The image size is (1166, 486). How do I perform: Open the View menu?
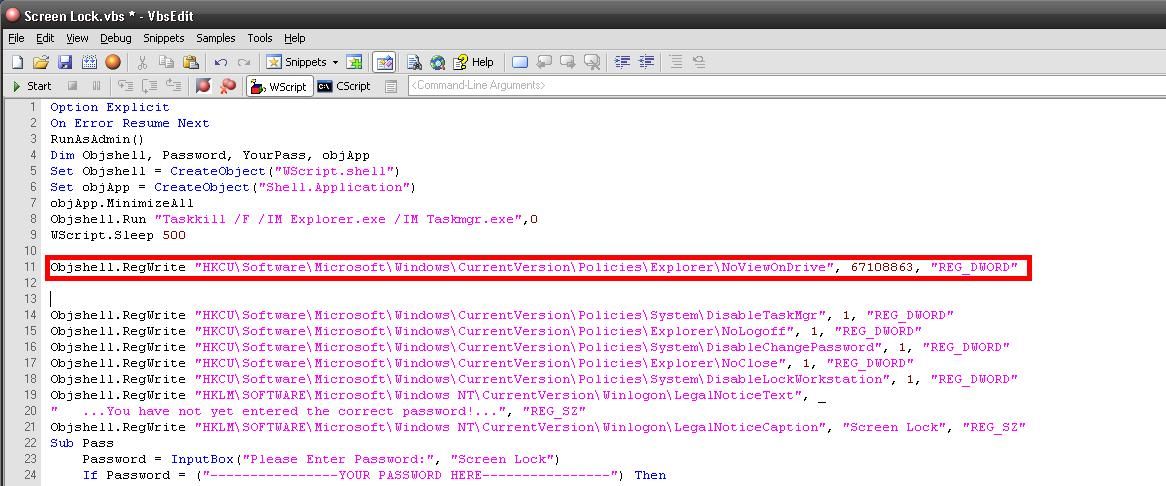77,38
